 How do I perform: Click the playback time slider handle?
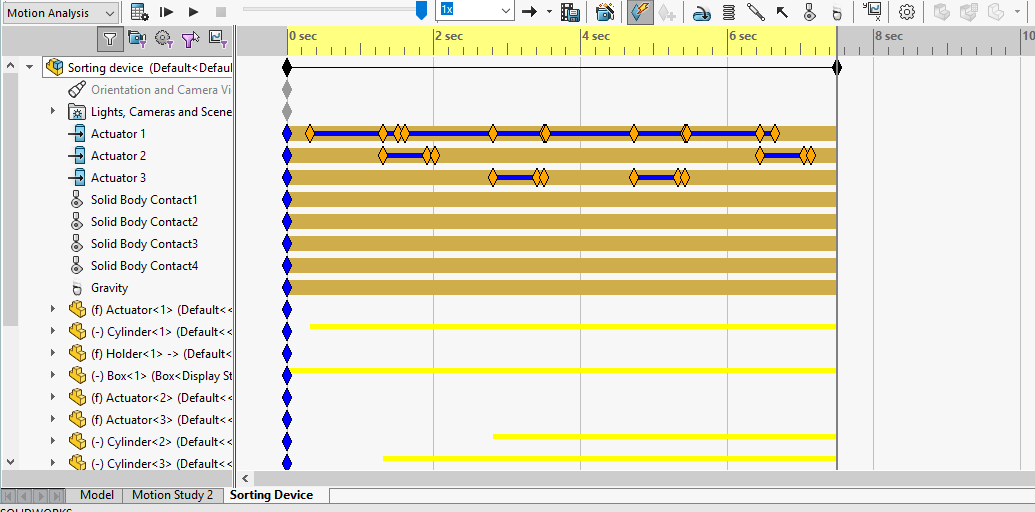pyautogui.click(x=421, y=10)
